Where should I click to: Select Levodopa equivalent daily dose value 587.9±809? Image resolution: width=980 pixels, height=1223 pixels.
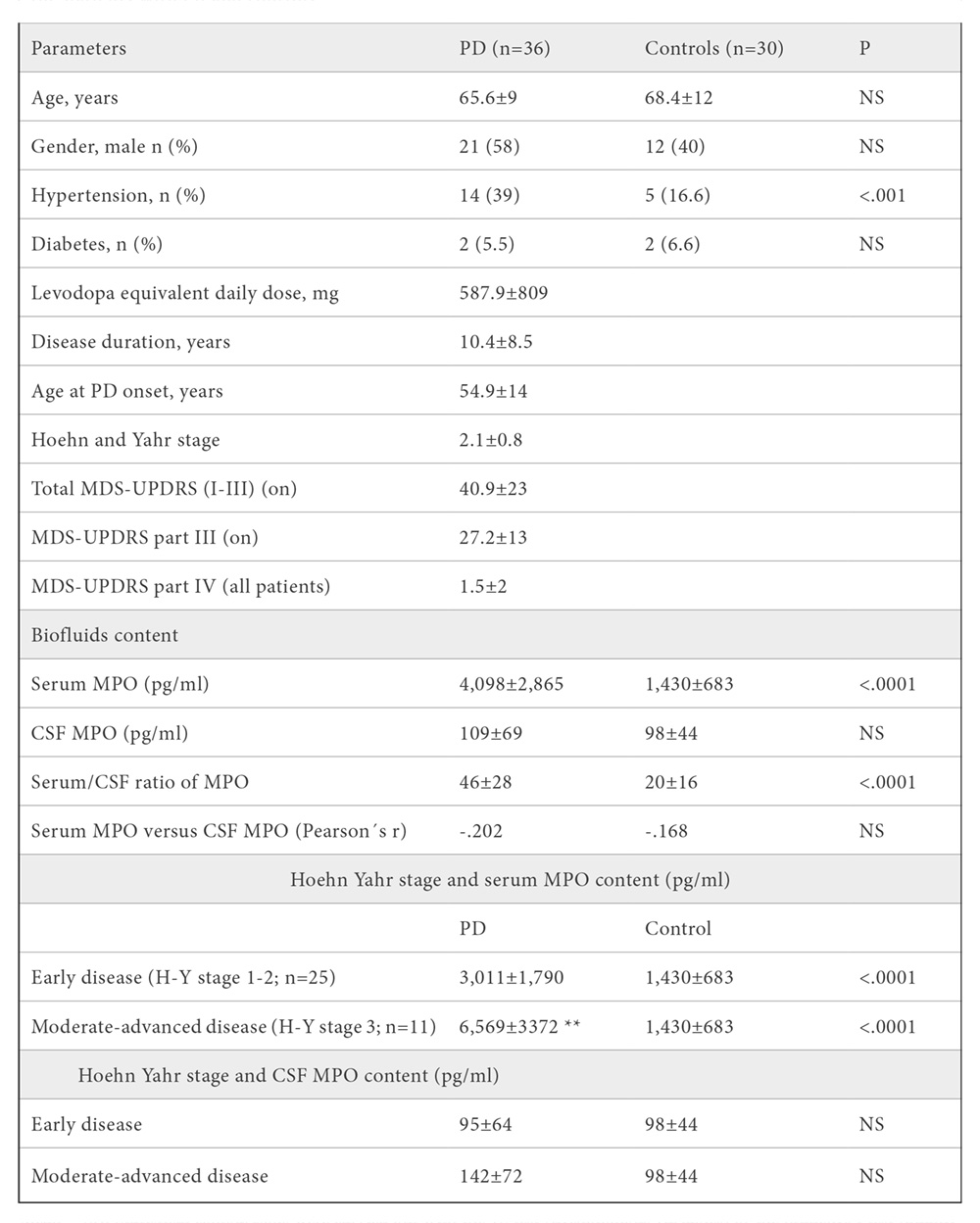click(x=504, y=293)
